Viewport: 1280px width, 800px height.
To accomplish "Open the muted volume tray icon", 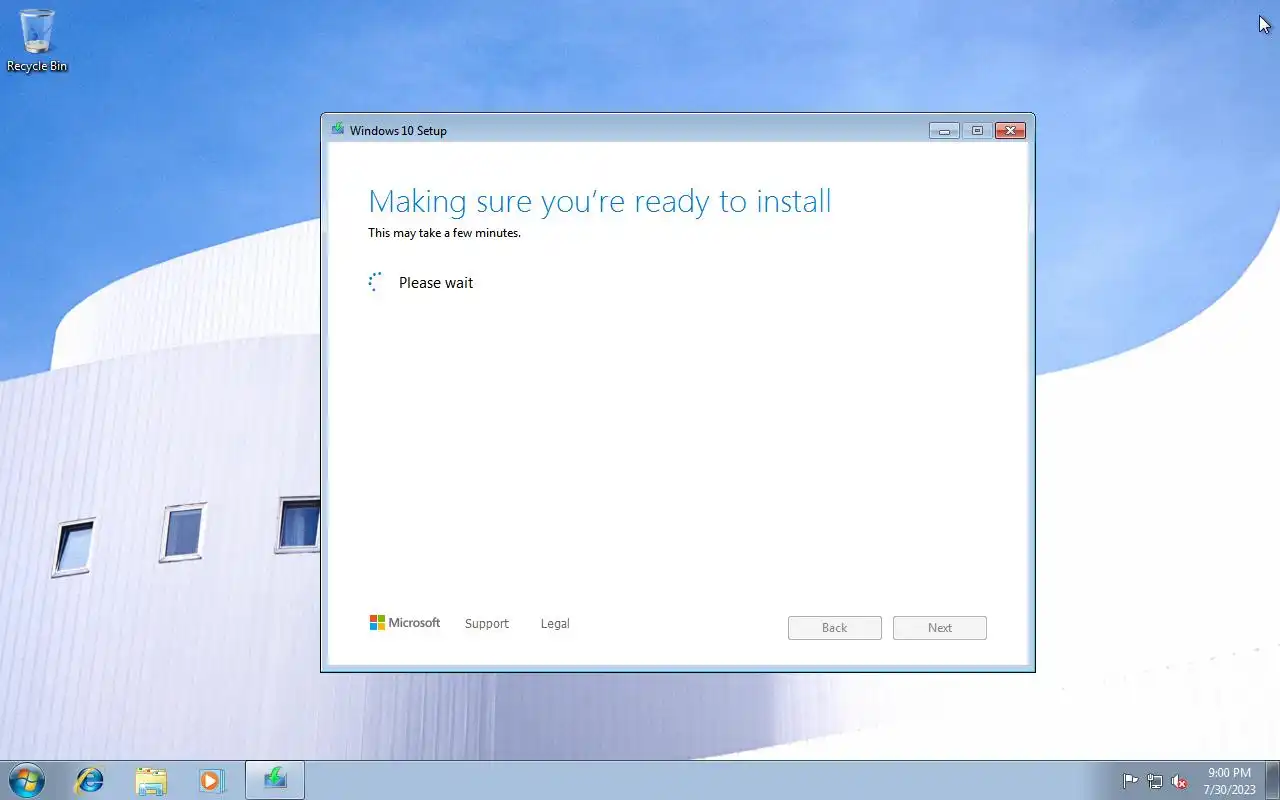I will point(1180,781).
